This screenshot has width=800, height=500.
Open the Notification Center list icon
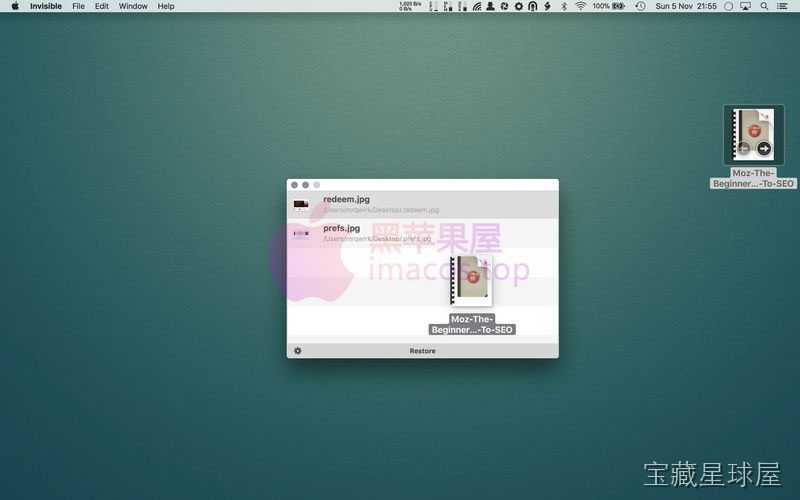click(x=782, y=6)
